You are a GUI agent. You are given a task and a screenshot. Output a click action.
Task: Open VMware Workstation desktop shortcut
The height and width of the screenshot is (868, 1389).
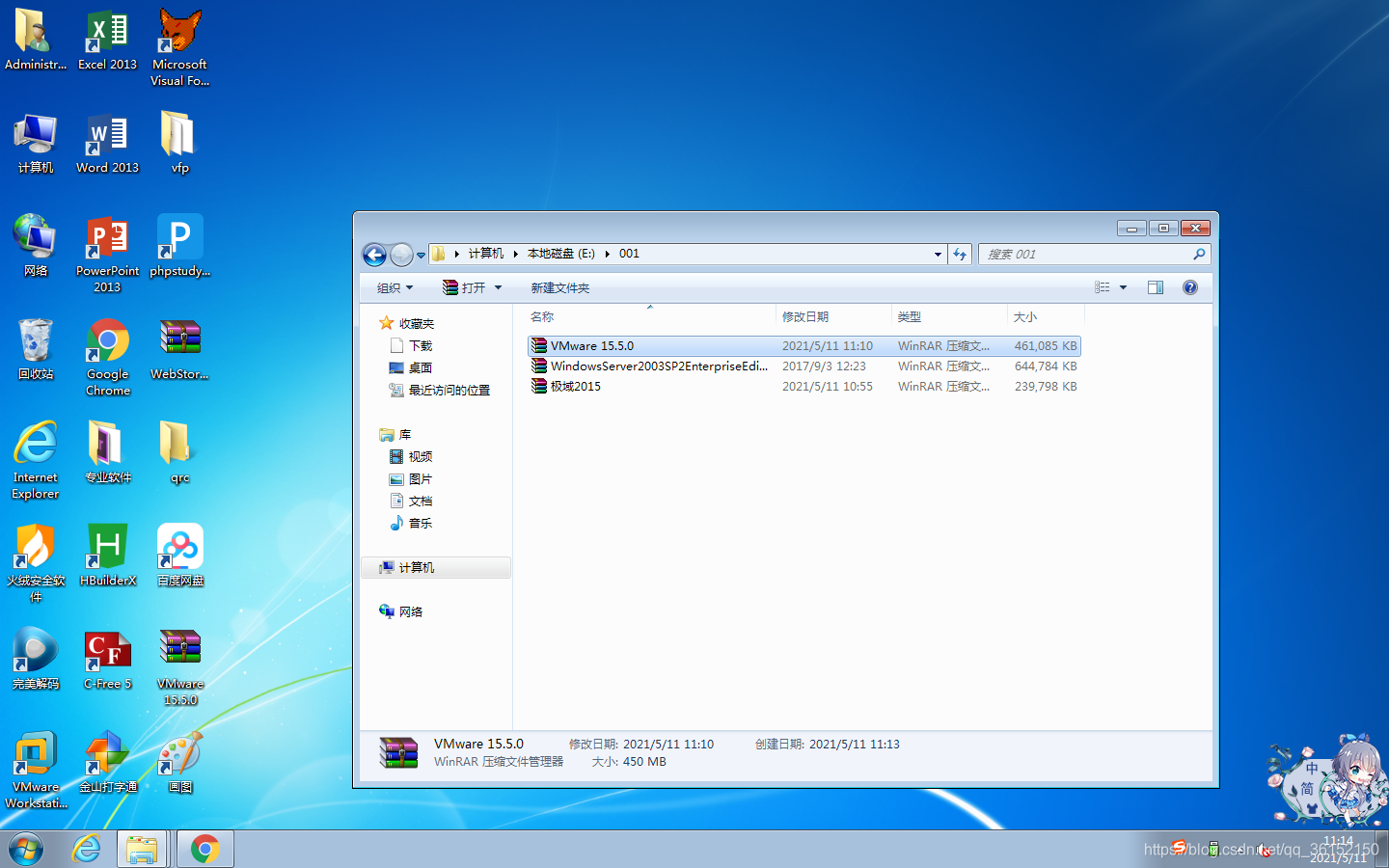(x=36, y=770)
